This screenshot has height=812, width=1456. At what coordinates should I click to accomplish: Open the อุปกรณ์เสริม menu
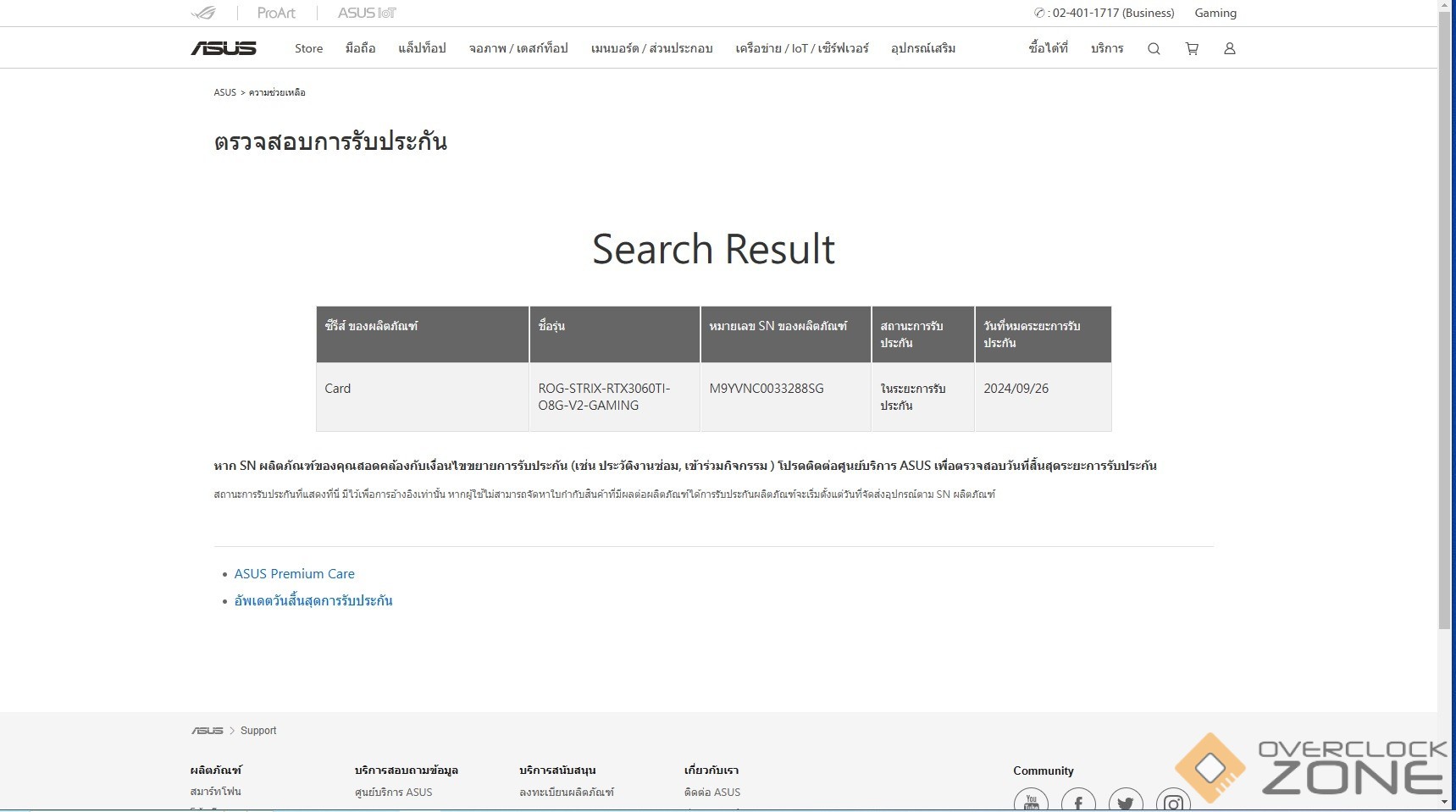[923, 48]
